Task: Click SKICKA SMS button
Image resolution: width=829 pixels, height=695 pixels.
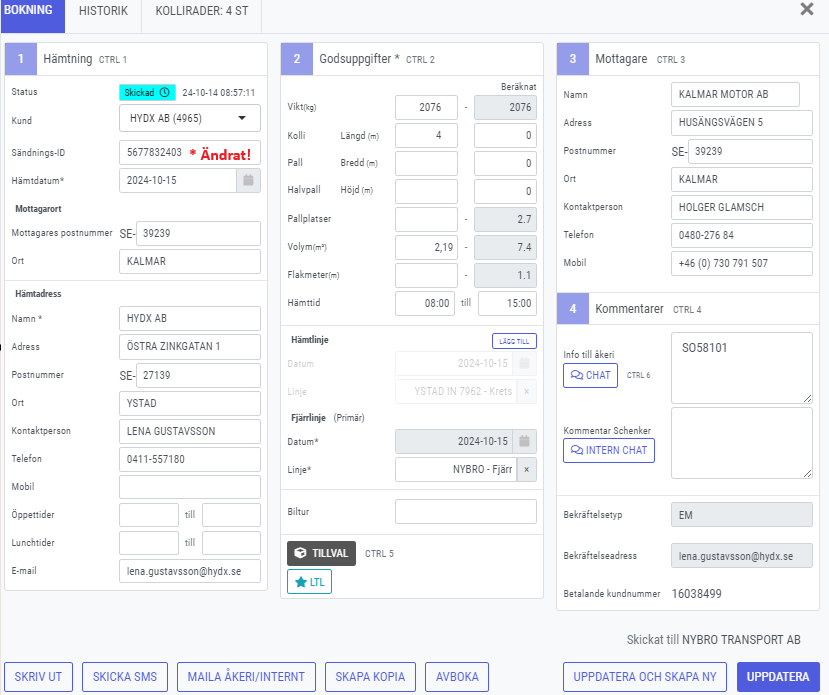Action: tap(124, 677)
